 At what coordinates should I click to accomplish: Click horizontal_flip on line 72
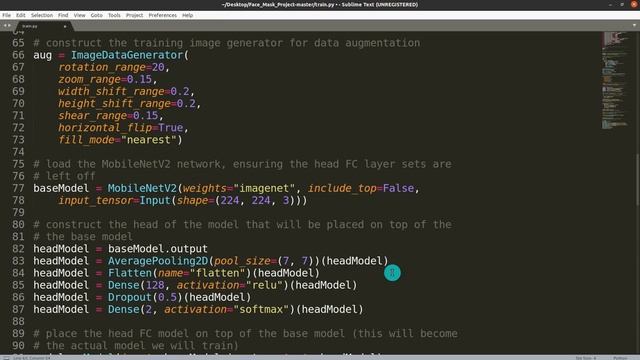(105, 128)
